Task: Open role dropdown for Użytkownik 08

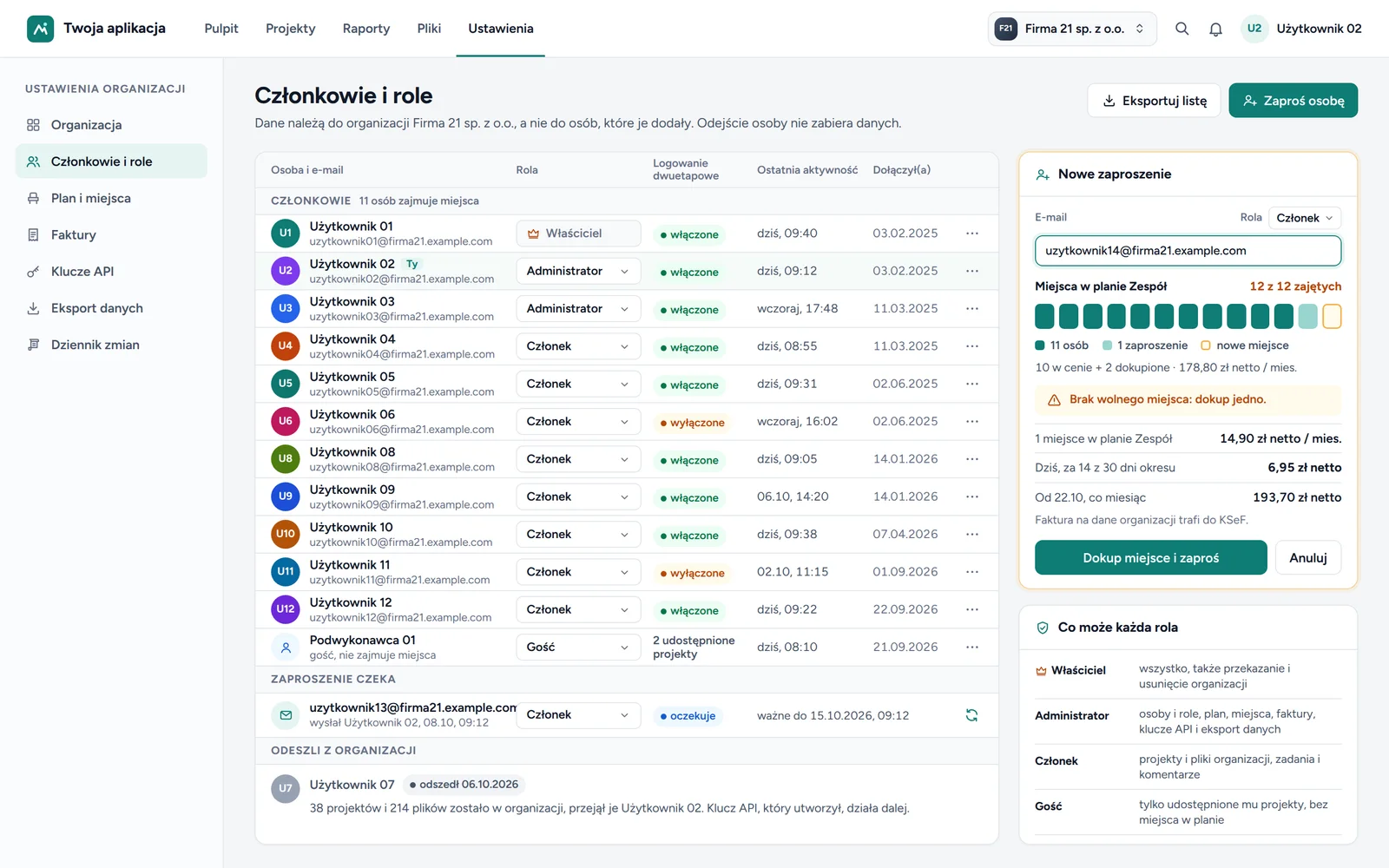Action: click(x=578, y=459)
